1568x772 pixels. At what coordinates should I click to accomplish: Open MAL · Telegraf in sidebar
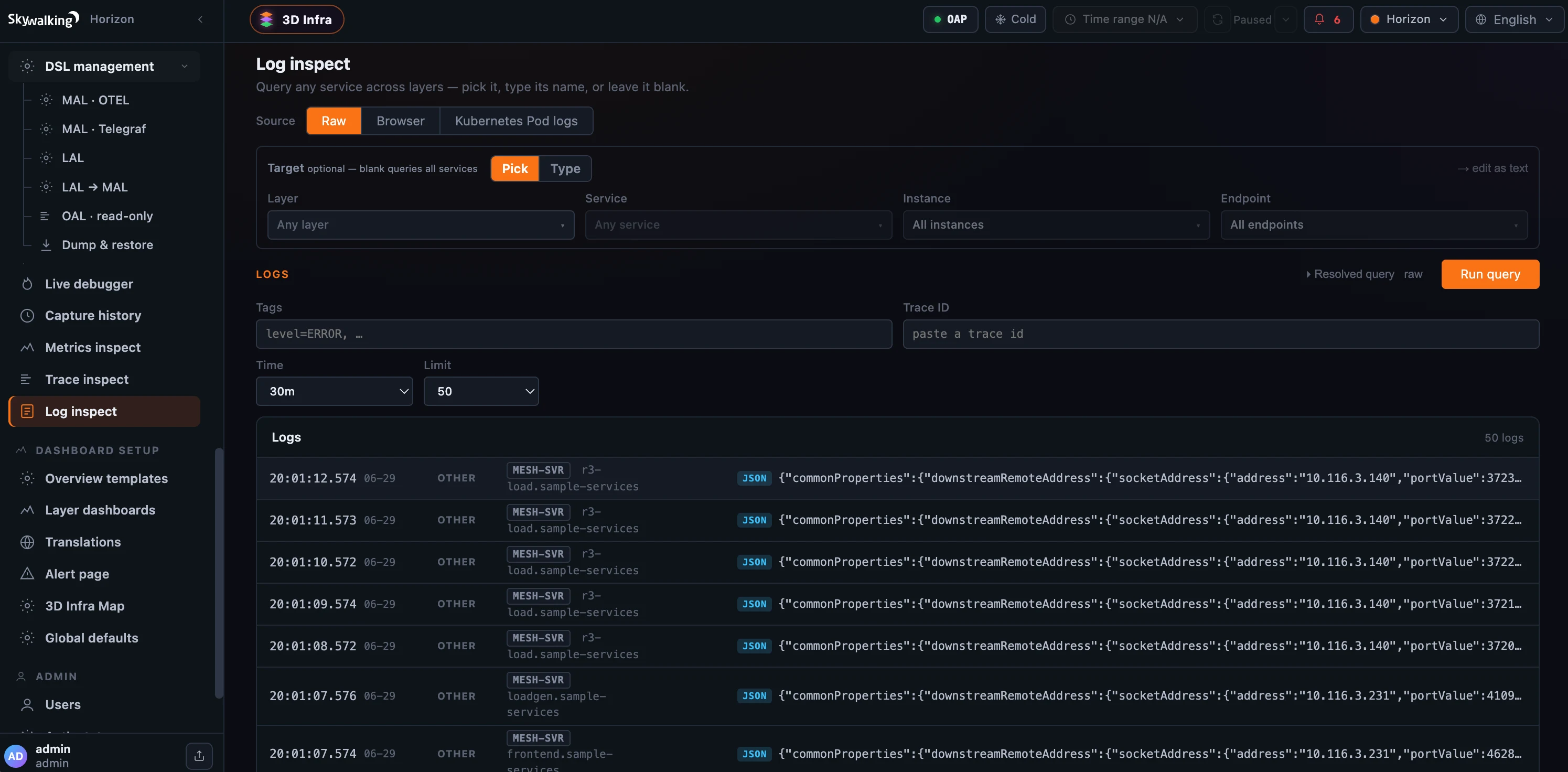coord(103,129)
